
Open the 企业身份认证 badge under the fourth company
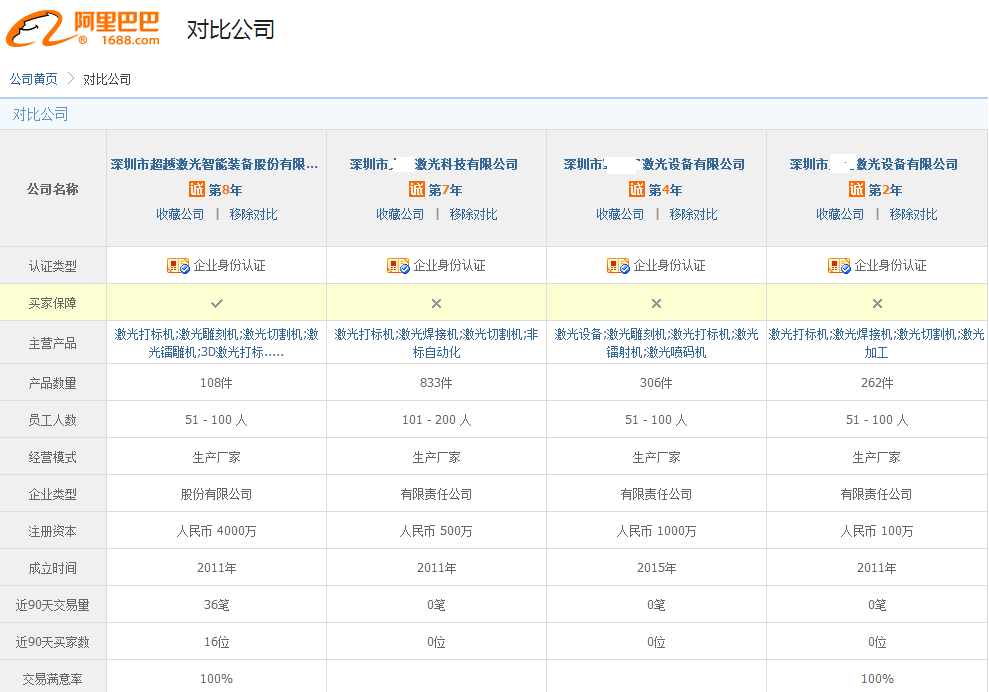[x=876, y=265]
